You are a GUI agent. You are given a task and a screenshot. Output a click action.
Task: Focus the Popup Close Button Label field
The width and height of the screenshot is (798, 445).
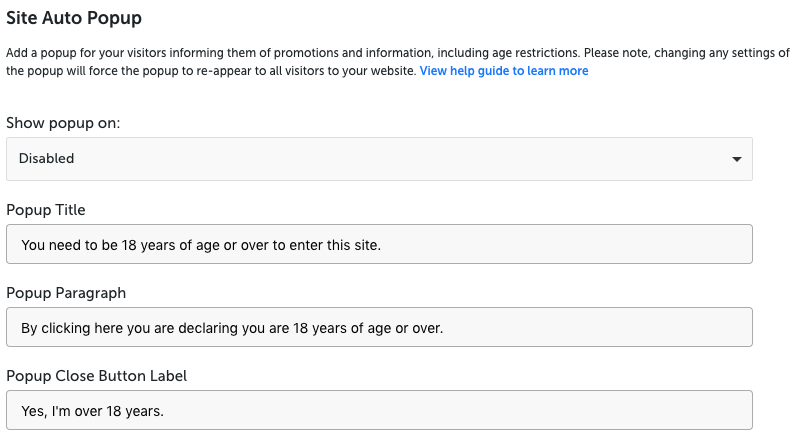coord(379,410)
